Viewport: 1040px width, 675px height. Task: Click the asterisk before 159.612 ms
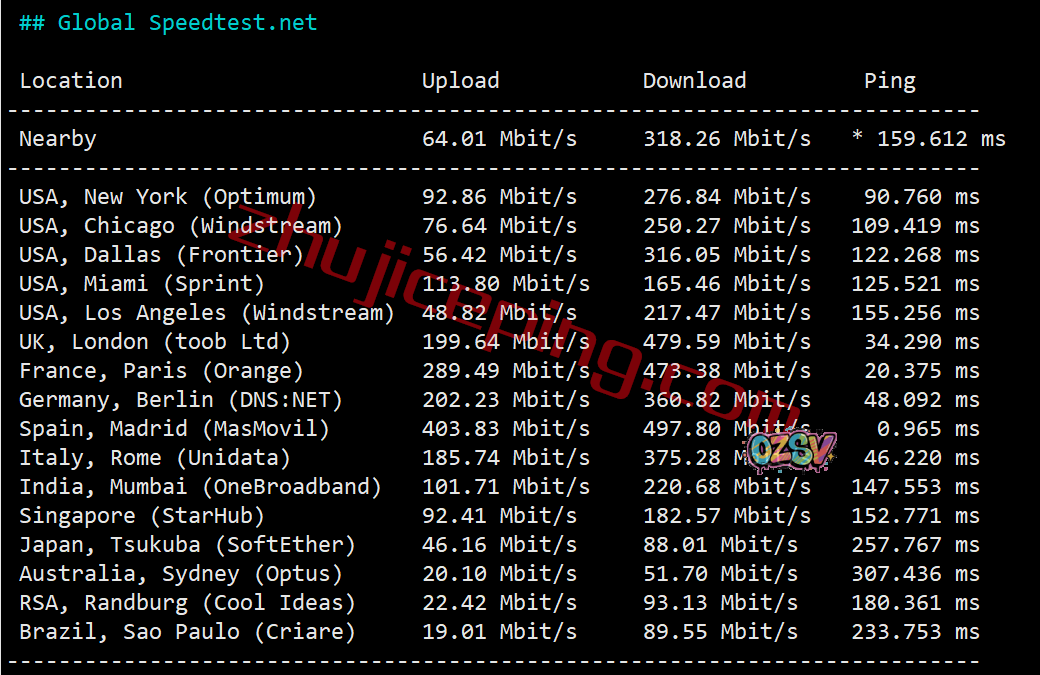[857, 135]
